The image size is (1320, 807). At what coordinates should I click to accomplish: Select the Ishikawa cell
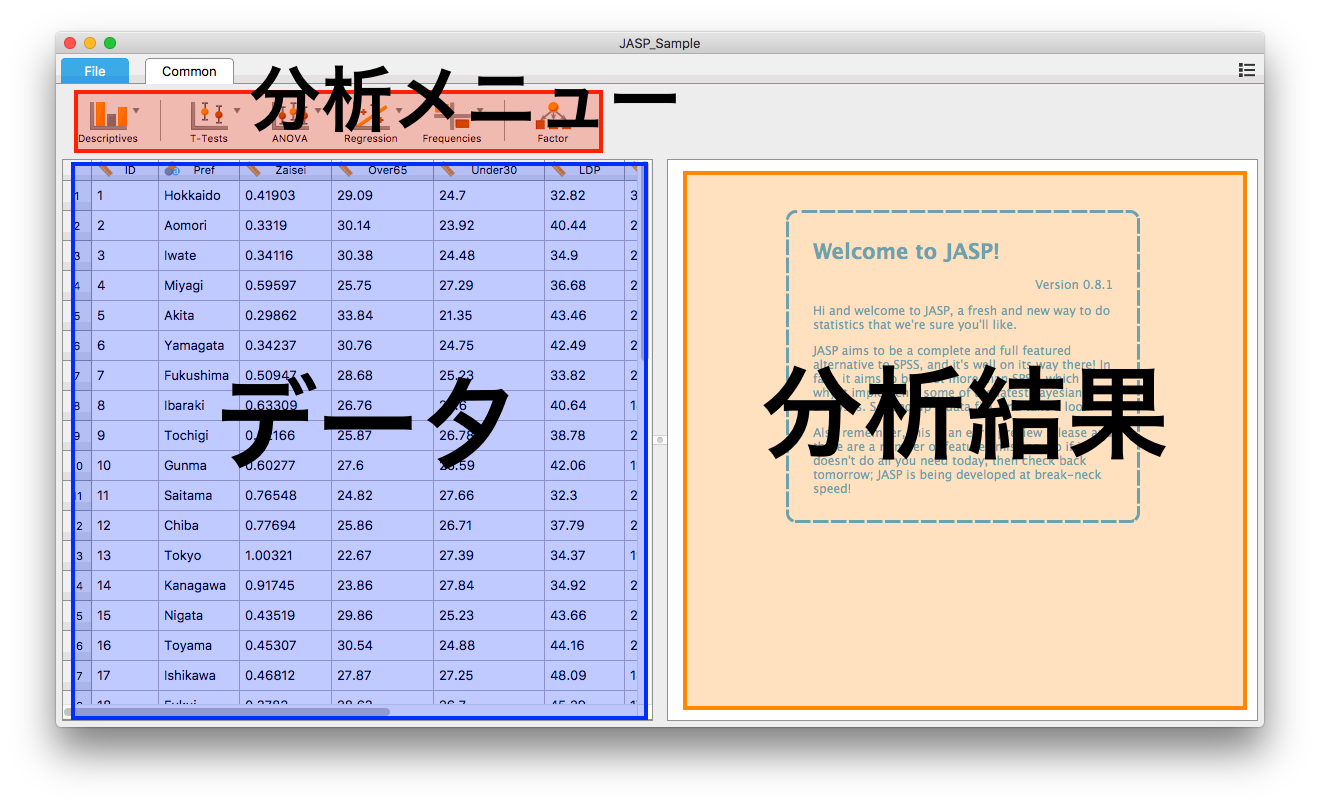pyautogui.click(x=199, y=675)
